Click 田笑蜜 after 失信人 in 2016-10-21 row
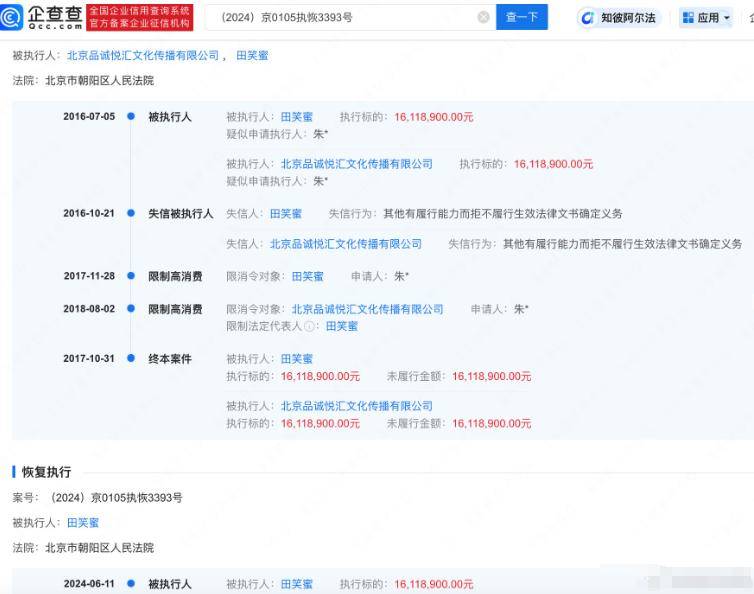 pos(286,214)
